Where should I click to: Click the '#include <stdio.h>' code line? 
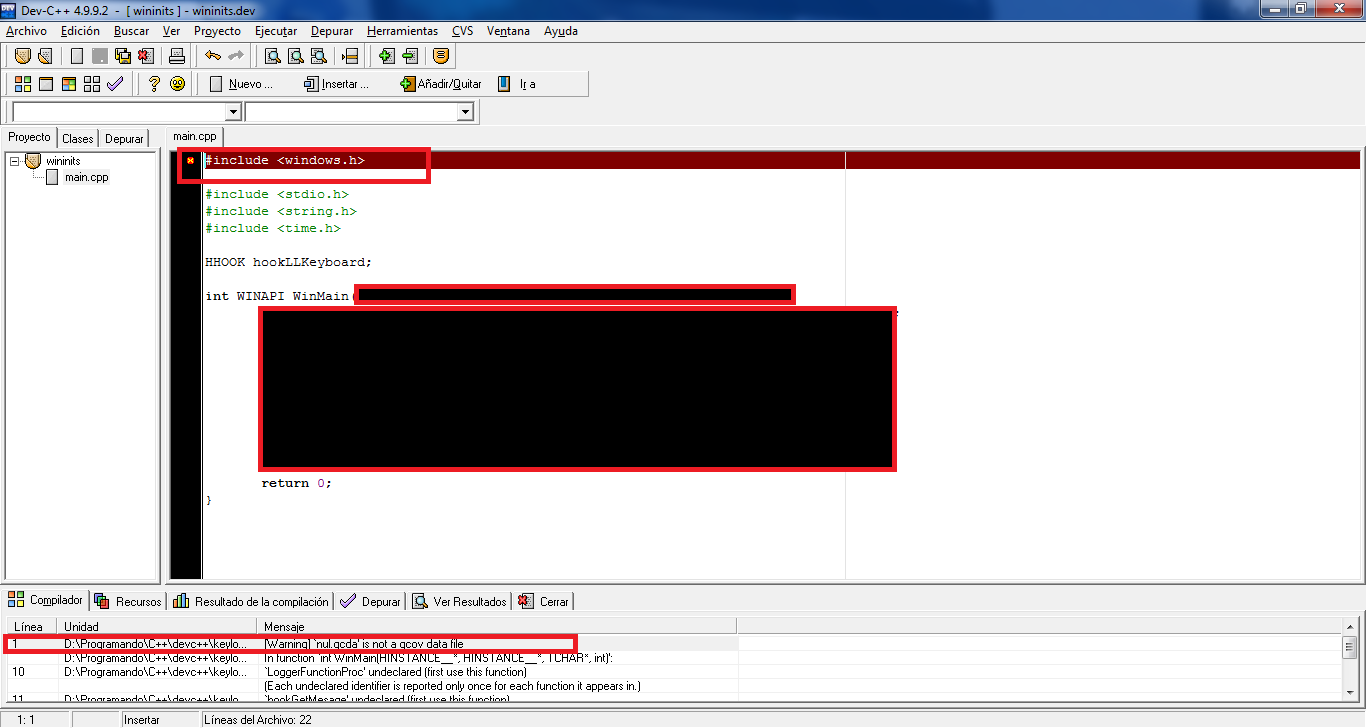[277, 194]
